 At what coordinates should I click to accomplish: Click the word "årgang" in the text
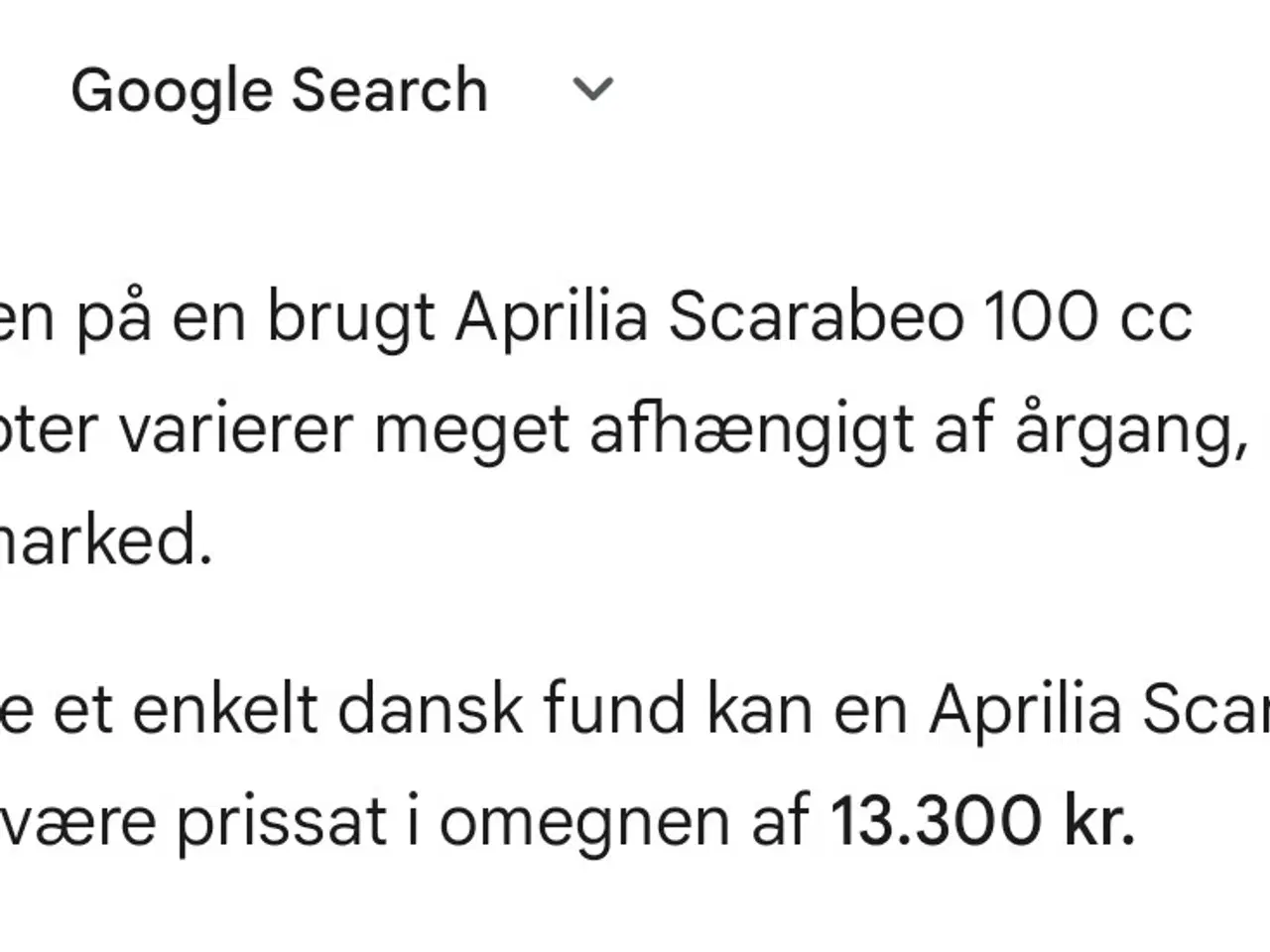[1129, 430]
